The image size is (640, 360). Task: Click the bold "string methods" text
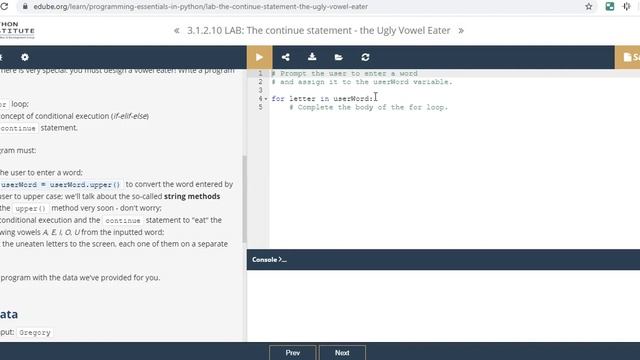[192, 196]
